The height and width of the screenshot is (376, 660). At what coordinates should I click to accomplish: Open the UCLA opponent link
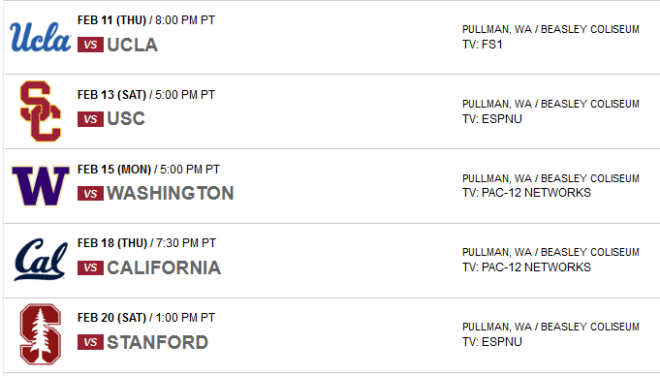132,45
